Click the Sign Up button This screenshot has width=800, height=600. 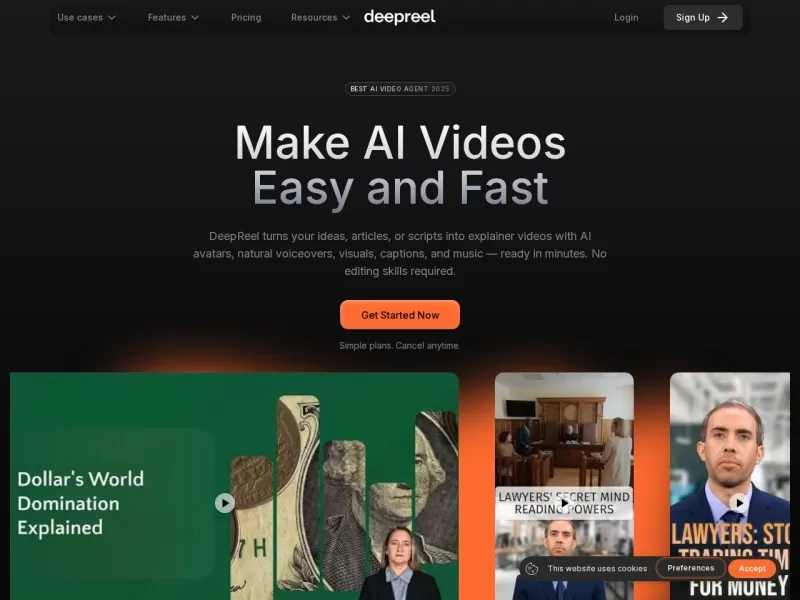(x=702, y=17)
